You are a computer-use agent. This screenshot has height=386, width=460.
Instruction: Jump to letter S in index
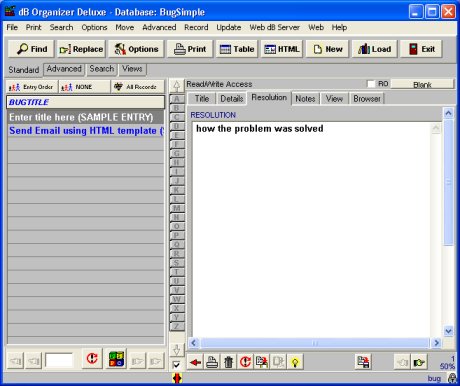coord(177,263)
